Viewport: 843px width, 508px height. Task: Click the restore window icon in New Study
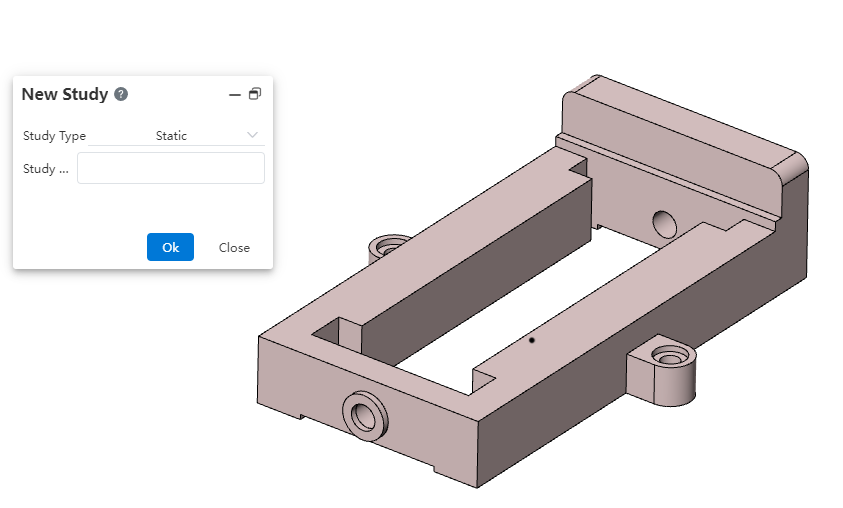255,94
